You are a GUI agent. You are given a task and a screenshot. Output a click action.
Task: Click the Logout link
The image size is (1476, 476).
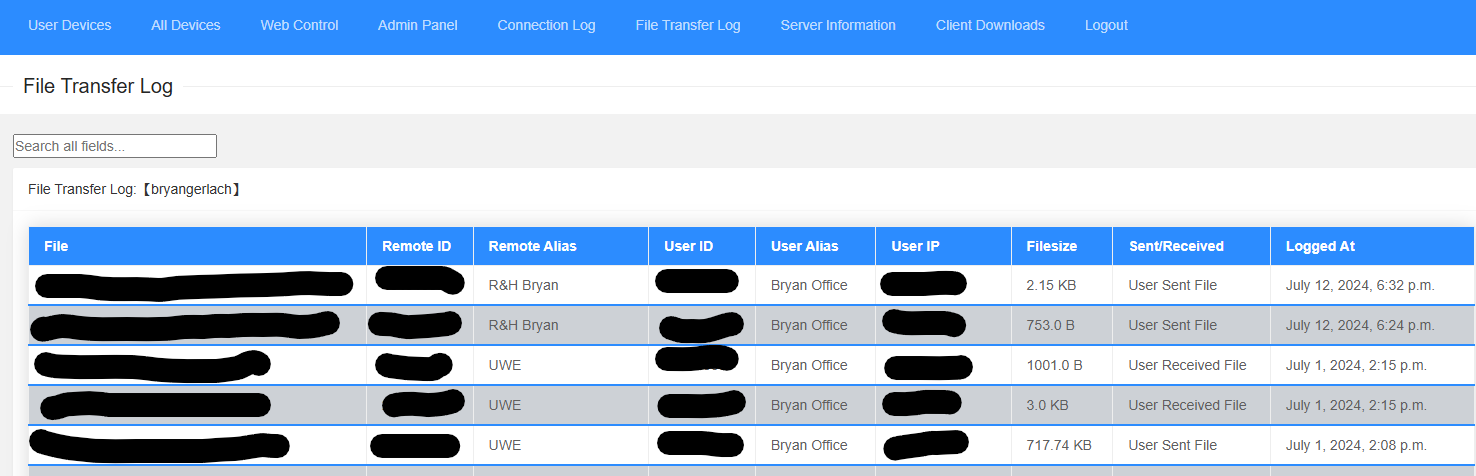tap(1106, 25)
